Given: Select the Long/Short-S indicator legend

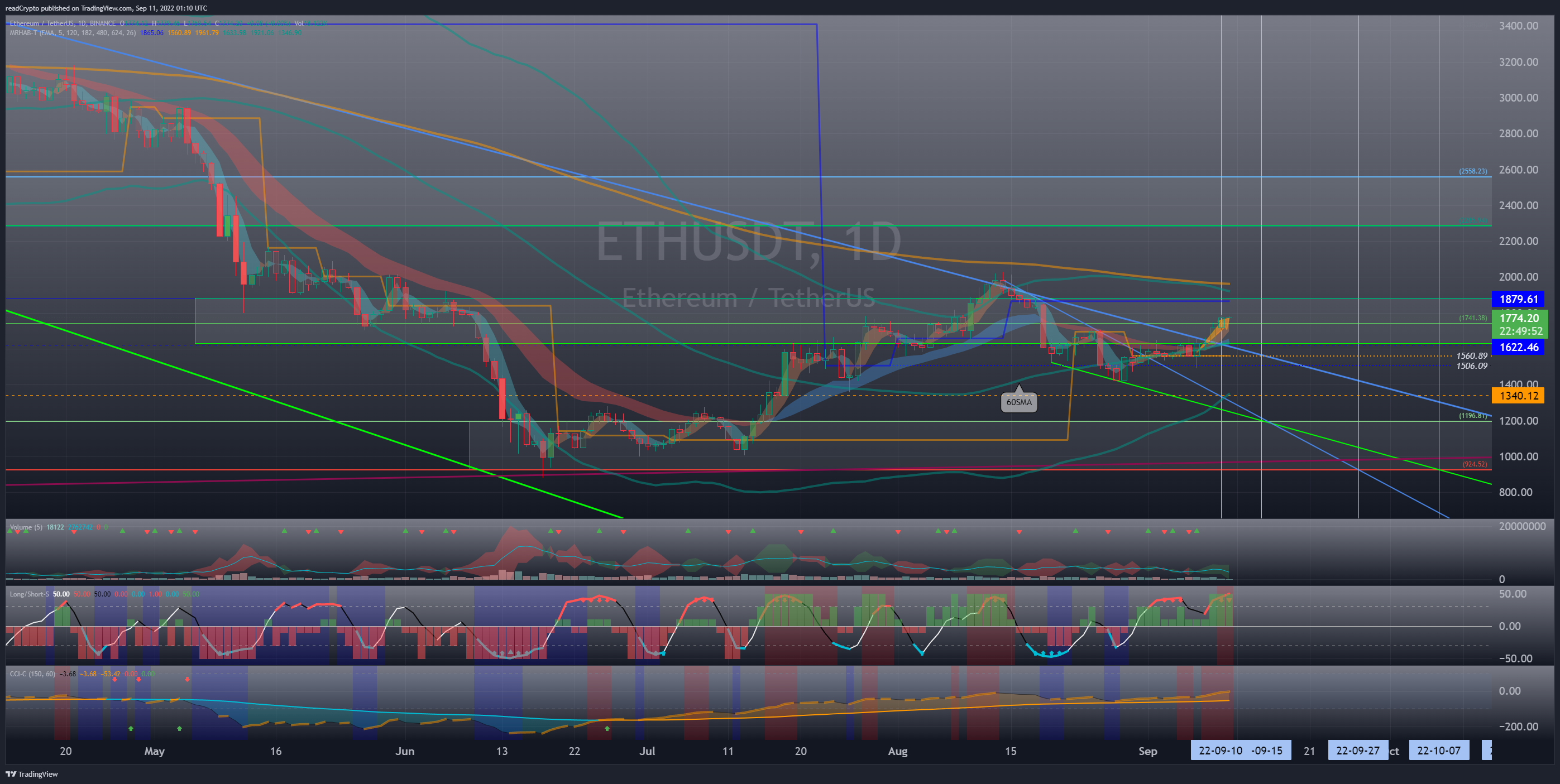Looking at the screenshot, I should 29,594.
